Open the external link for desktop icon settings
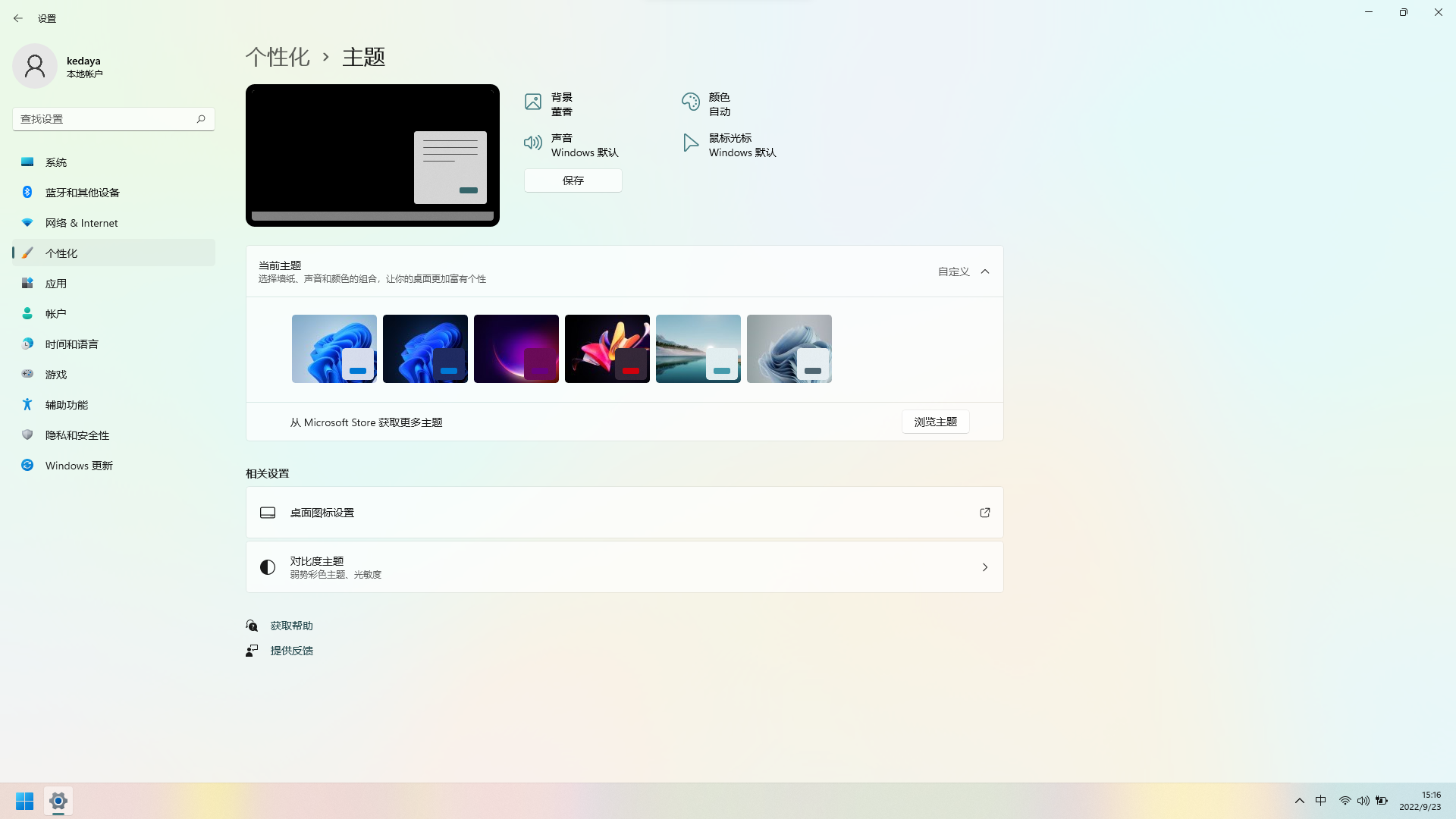 [984, 513]
